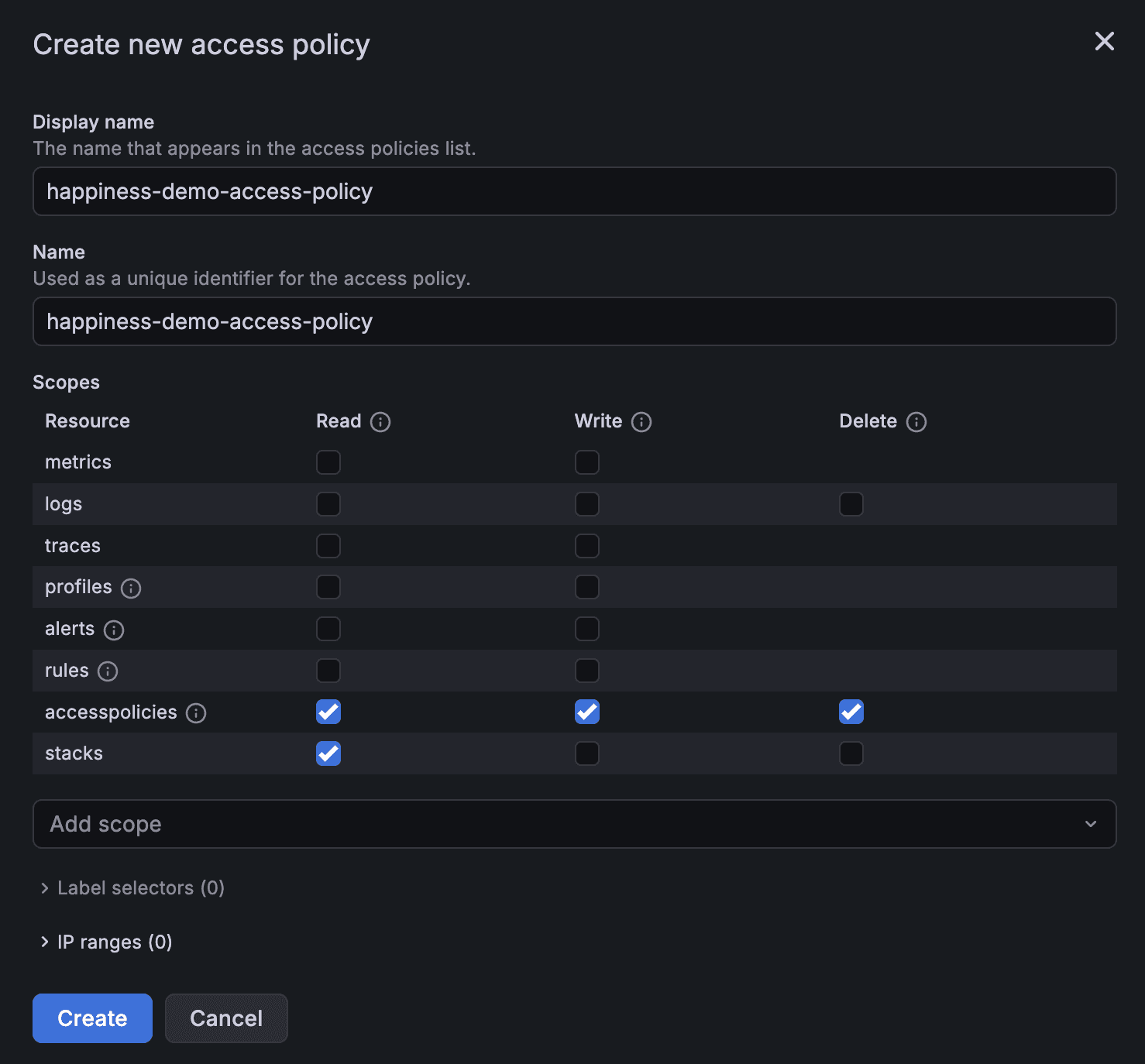Screen dimensions: 1145x1064
Task: View the profiles resource info icon
Action: 132,588
